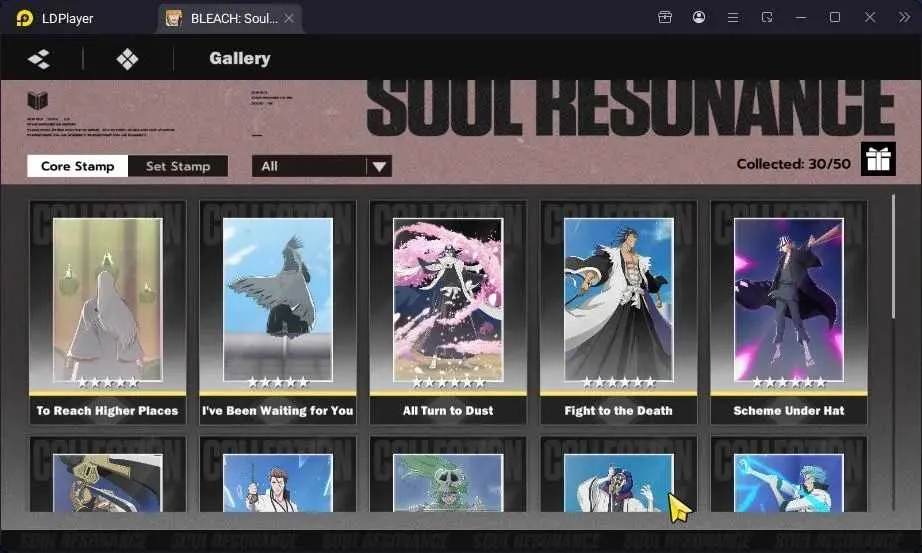Click the gallery vertical scrollbar
Screen dimensions: 922x553
(893, 257)
